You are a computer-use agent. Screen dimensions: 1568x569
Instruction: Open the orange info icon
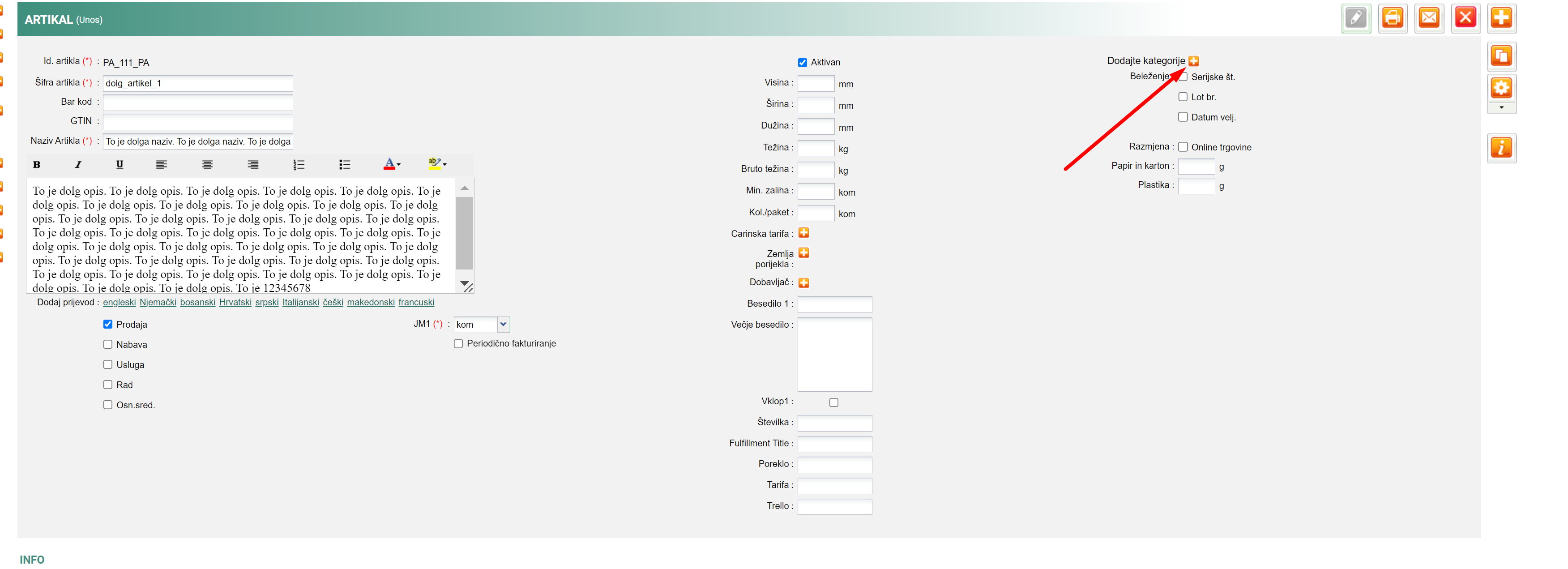tap(1501, 148)
